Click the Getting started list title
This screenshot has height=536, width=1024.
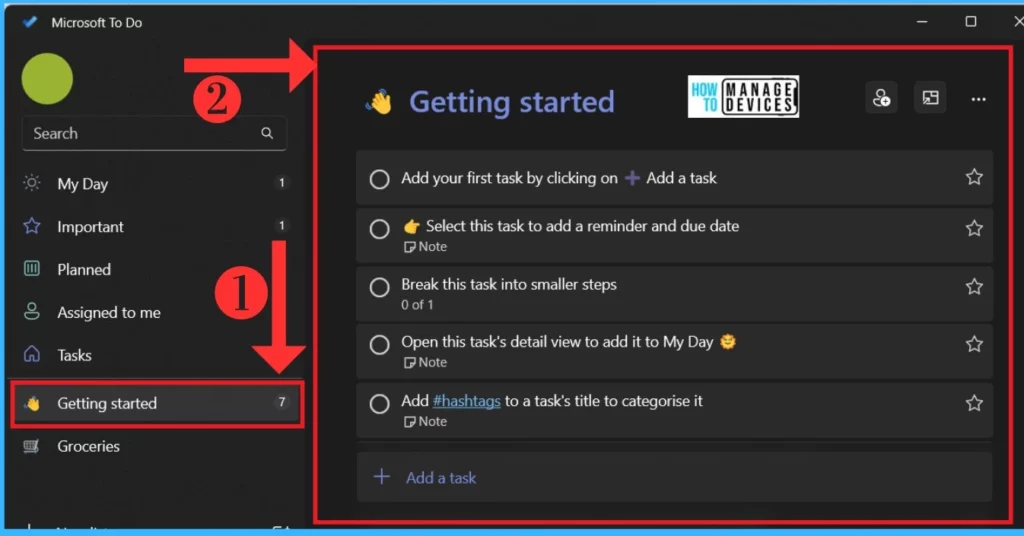tap(511, 102)
